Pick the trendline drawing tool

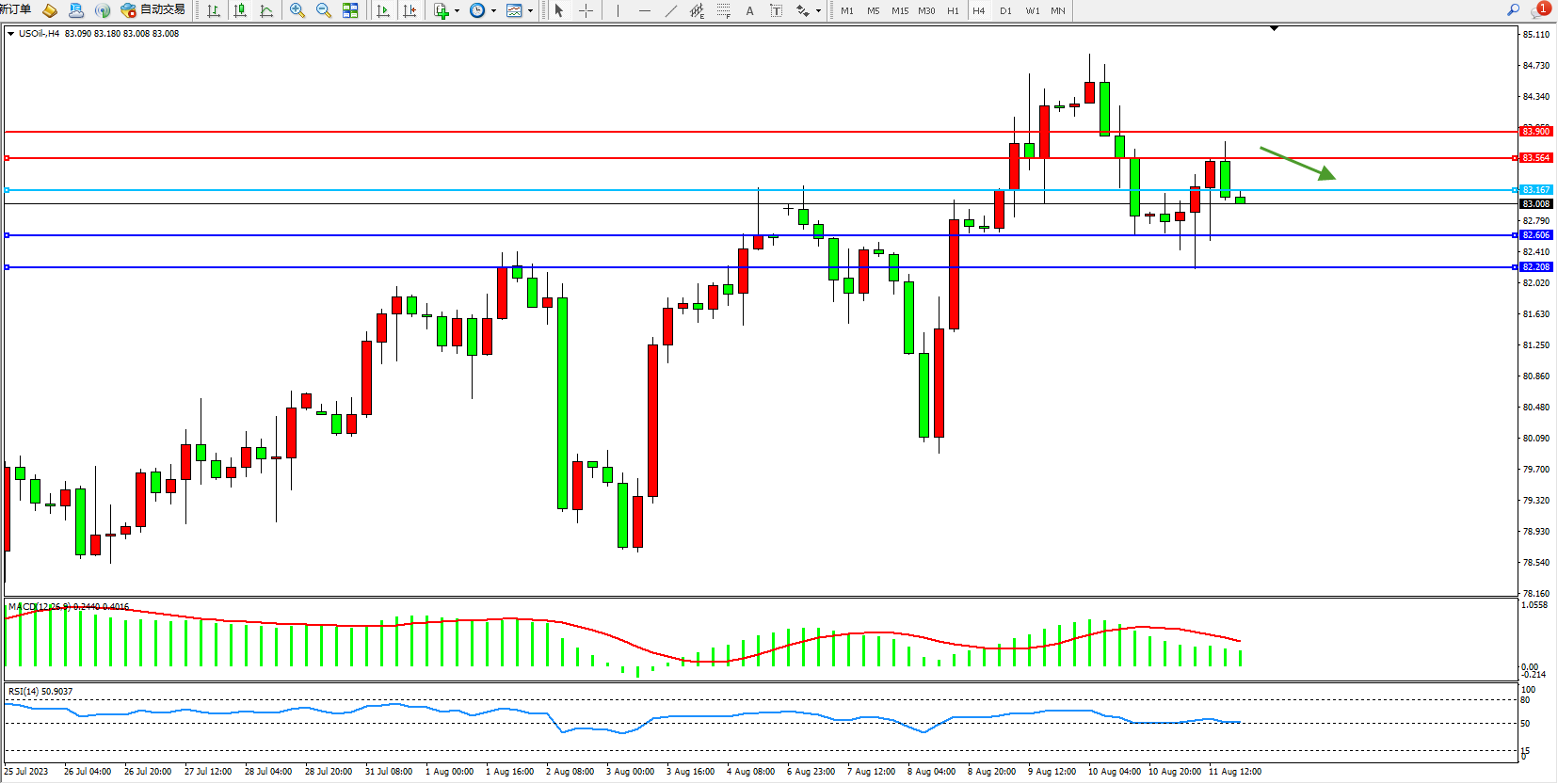point(670,10)
